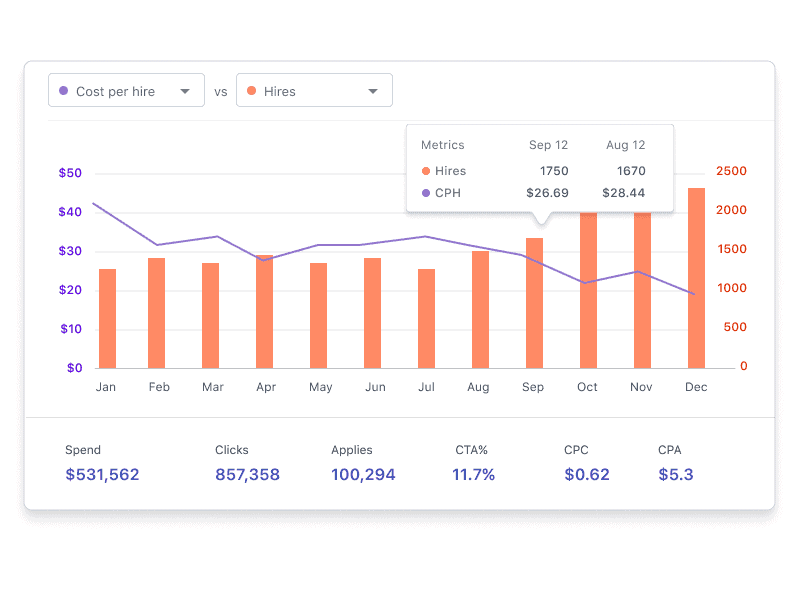
Task: Select the December hires bar
Action: [696, 278]
